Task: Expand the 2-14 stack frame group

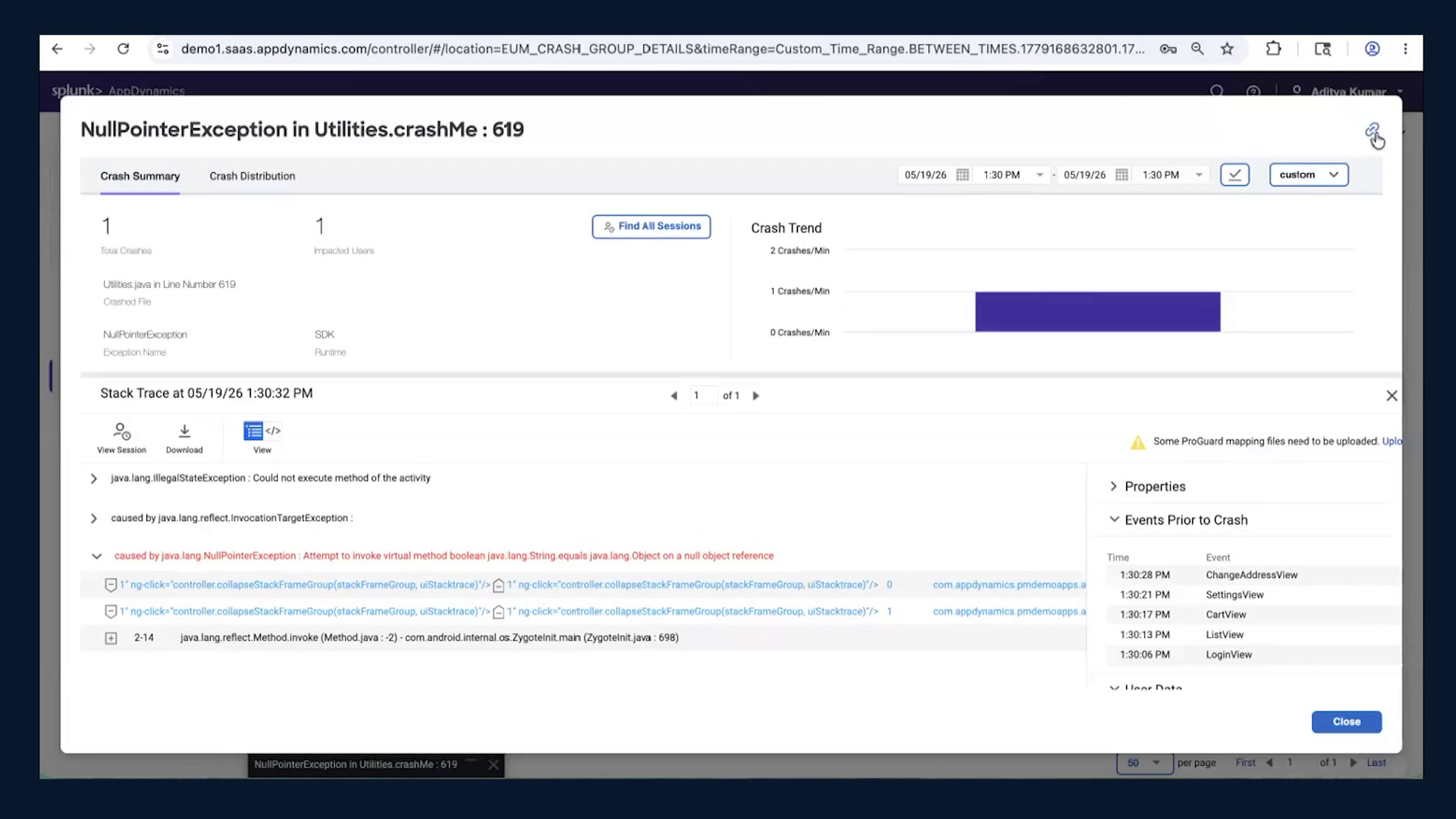Action: pos(111,639)
